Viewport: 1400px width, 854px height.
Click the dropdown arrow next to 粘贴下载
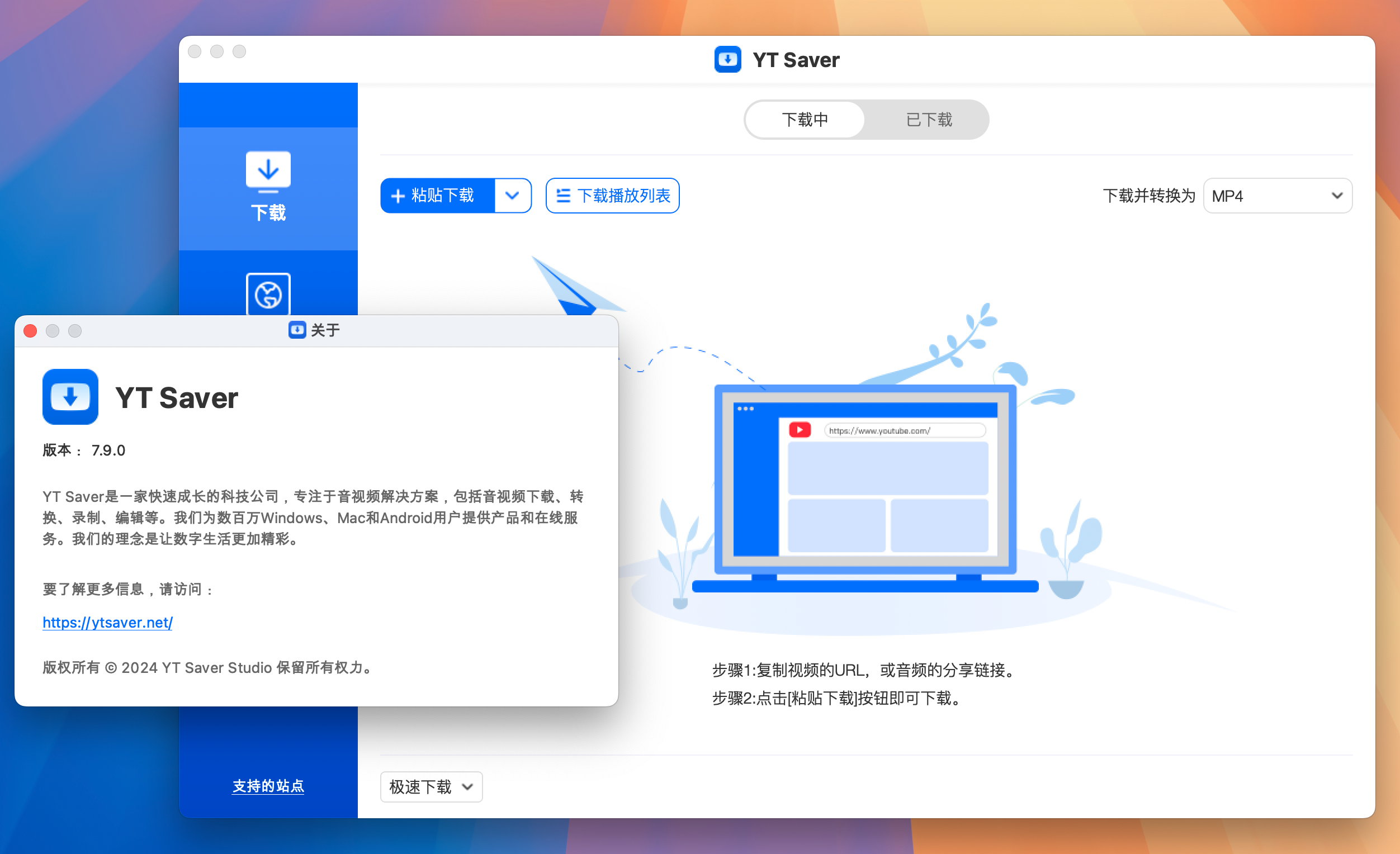point(513,195)
